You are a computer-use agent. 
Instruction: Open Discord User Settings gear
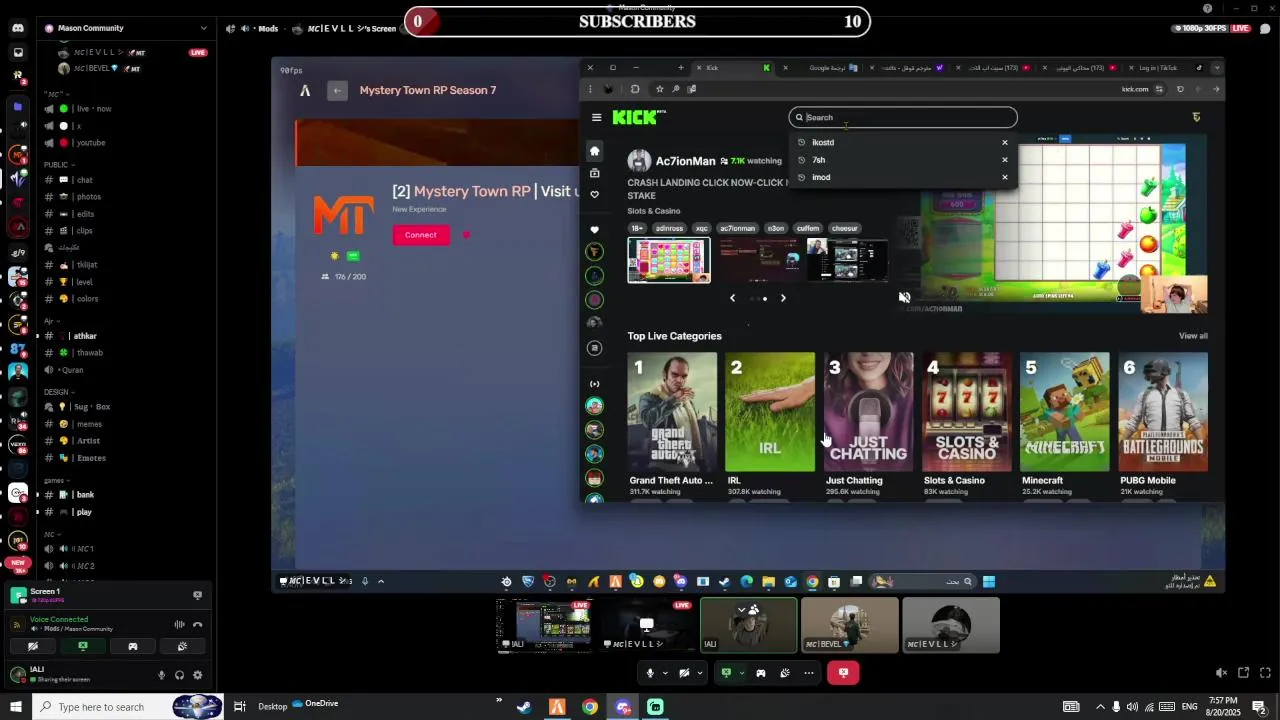[197, 675]
